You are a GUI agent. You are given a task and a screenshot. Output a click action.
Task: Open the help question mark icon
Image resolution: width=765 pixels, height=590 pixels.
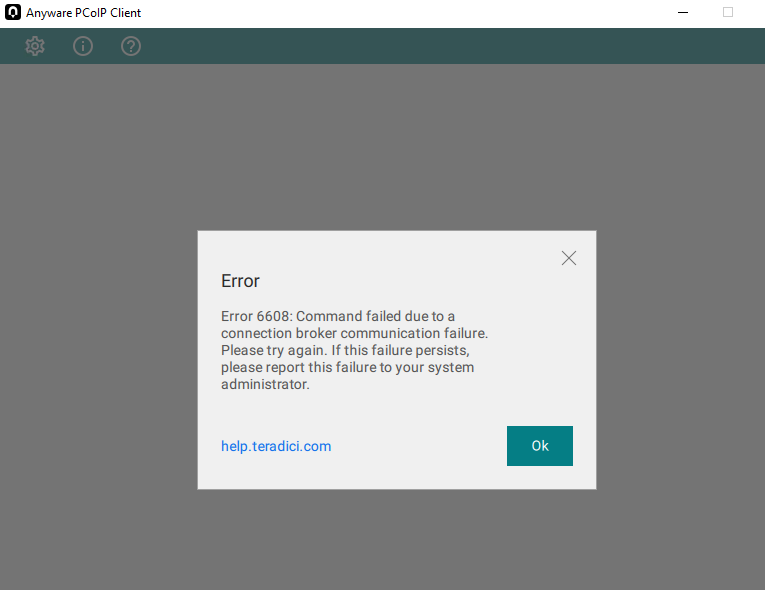coord(131,46)
